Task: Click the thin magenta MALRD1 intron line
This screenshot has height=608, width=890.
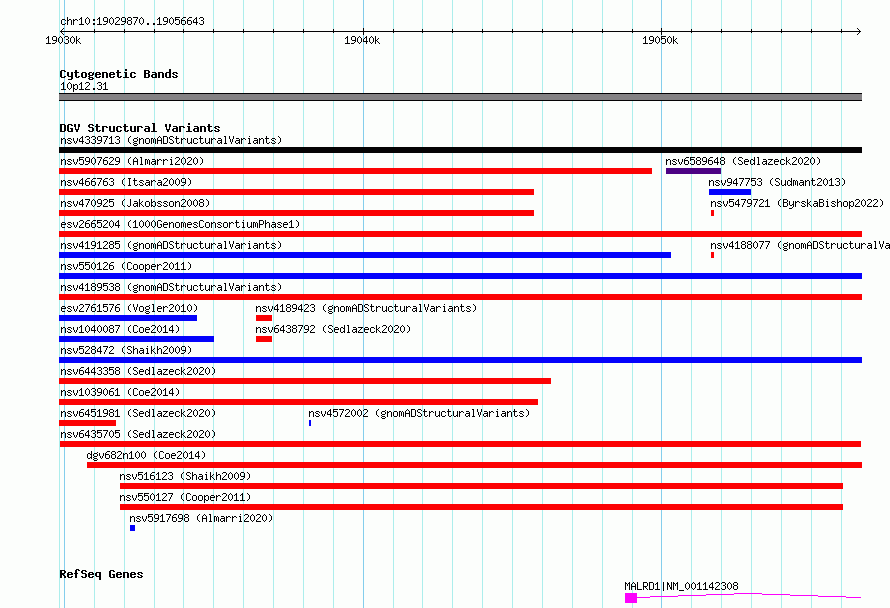Action: coord(749,595)
